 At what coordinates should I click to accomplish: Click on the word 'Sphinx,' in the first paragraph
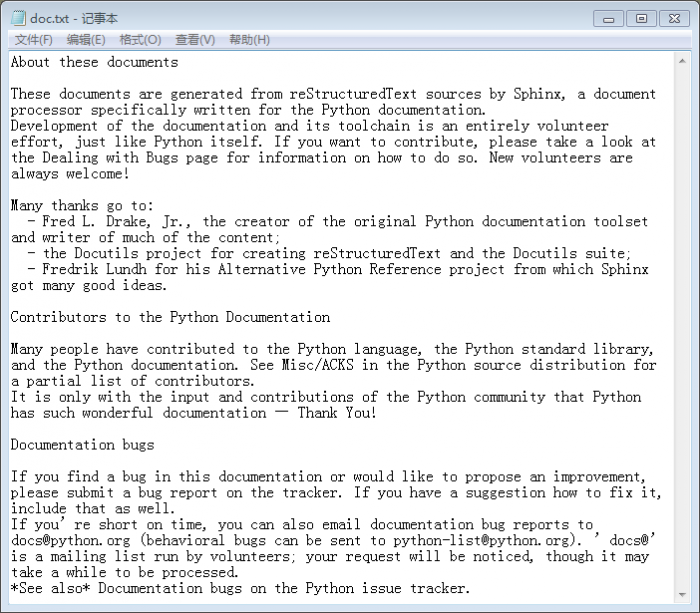pyautogui.click(x=539, y=94)
